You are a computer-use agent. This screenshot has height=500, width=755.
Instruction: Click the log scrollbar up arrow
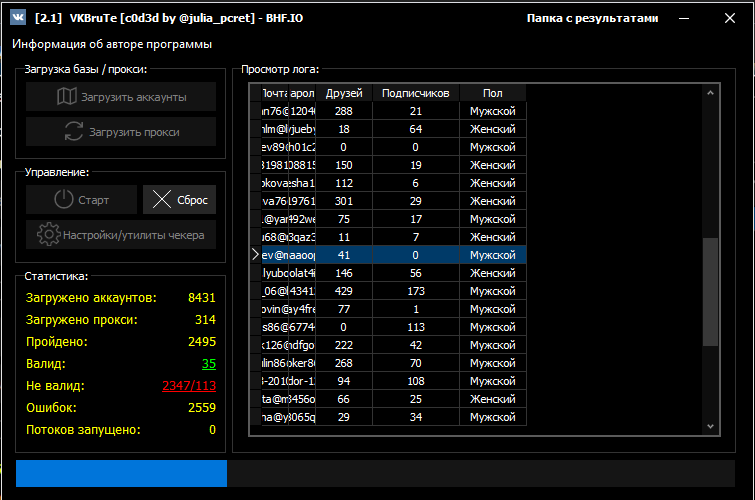tap(710, 92)
